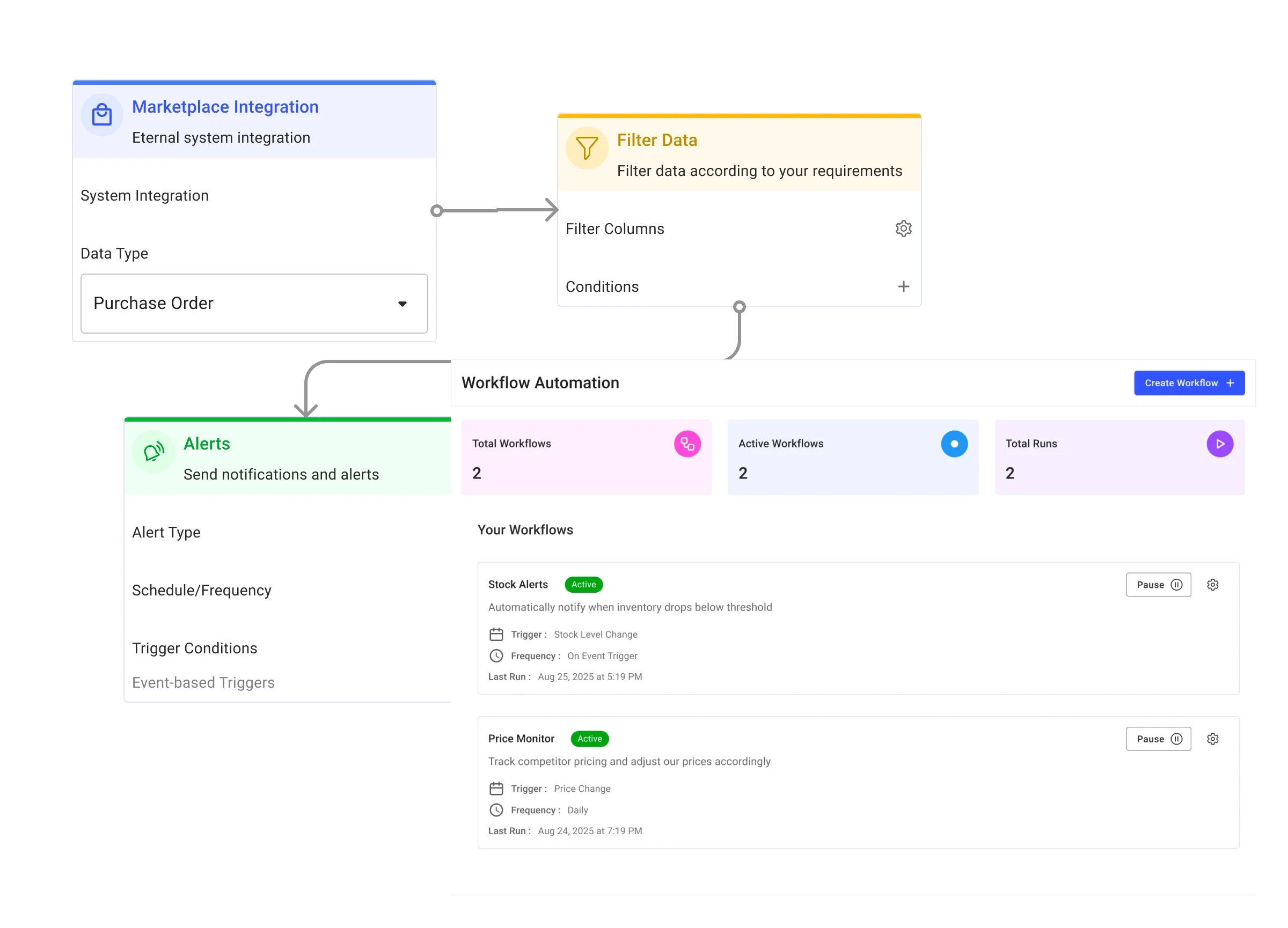The image size is (1288, 928).
Task: Click the Active badge on Stock Alerts
Action: [x=583, y=585]
